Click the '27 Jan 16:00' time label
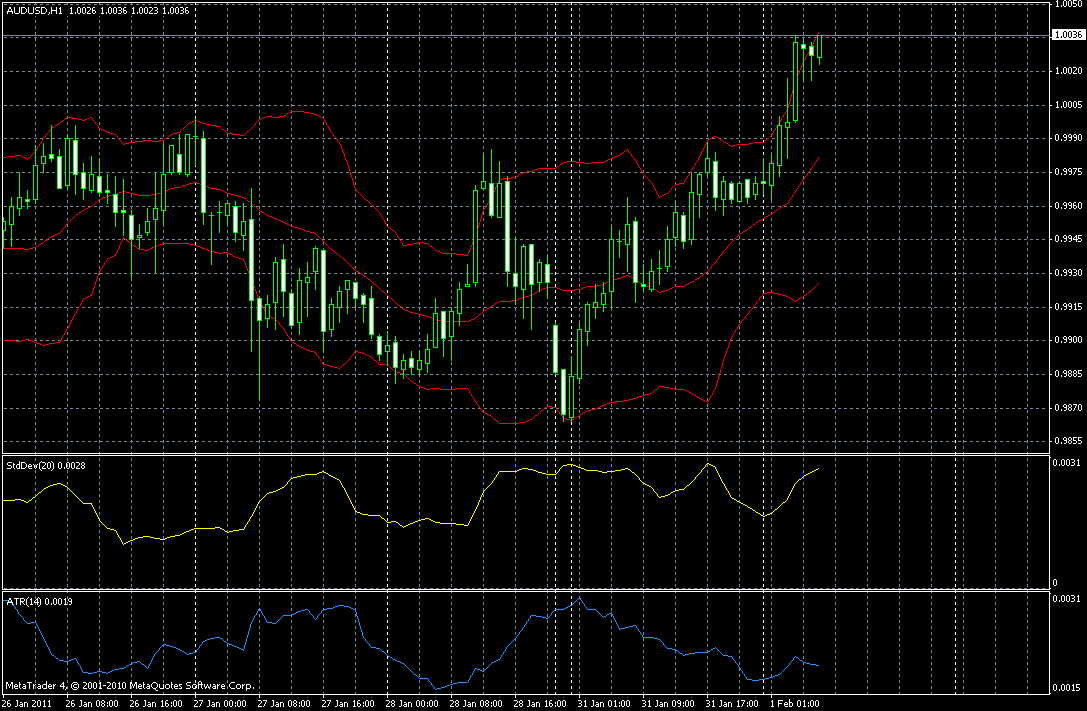 (x=348, y=704)
